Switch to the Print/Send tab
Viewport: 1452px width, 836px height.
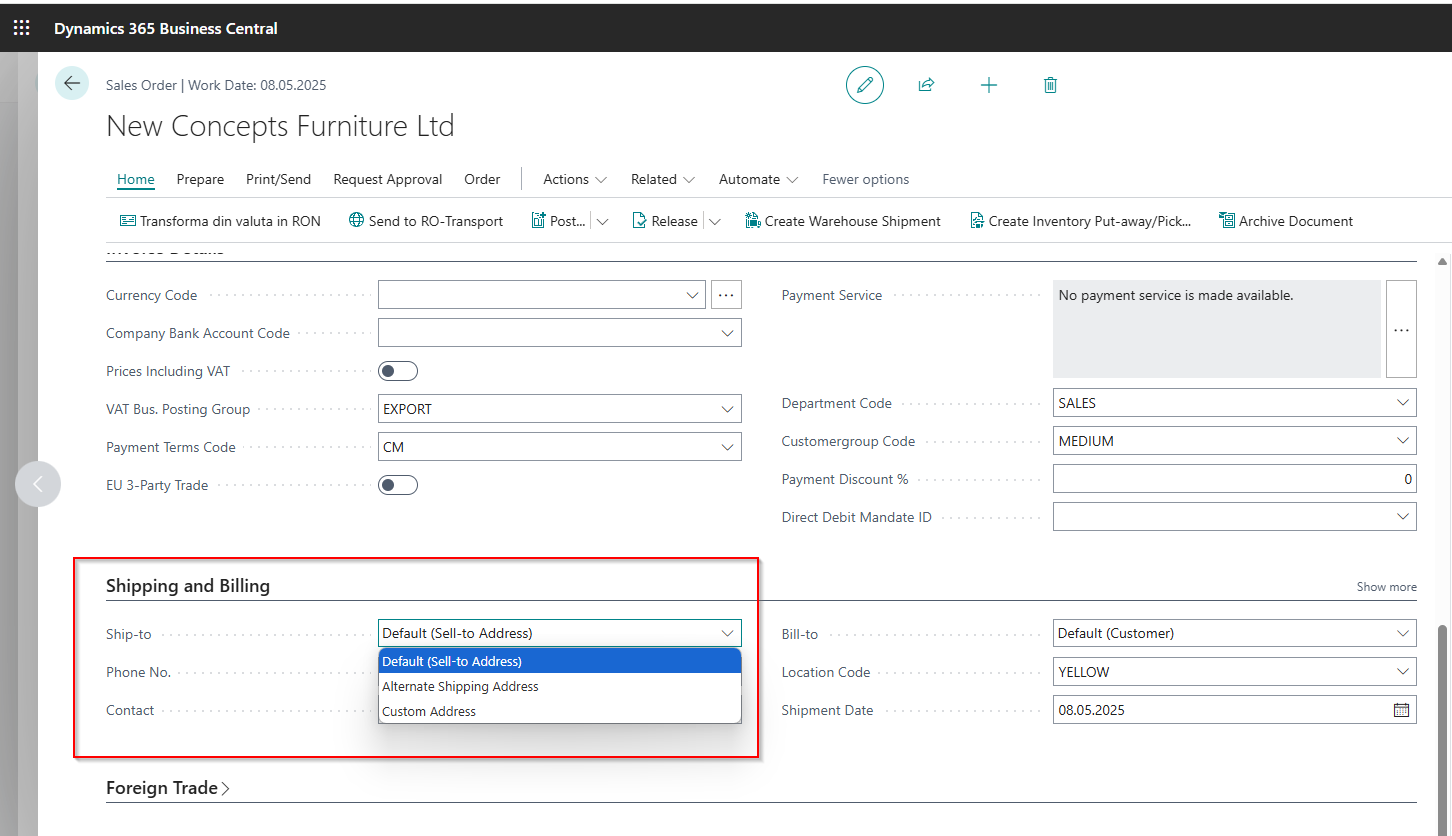(278, 180)
